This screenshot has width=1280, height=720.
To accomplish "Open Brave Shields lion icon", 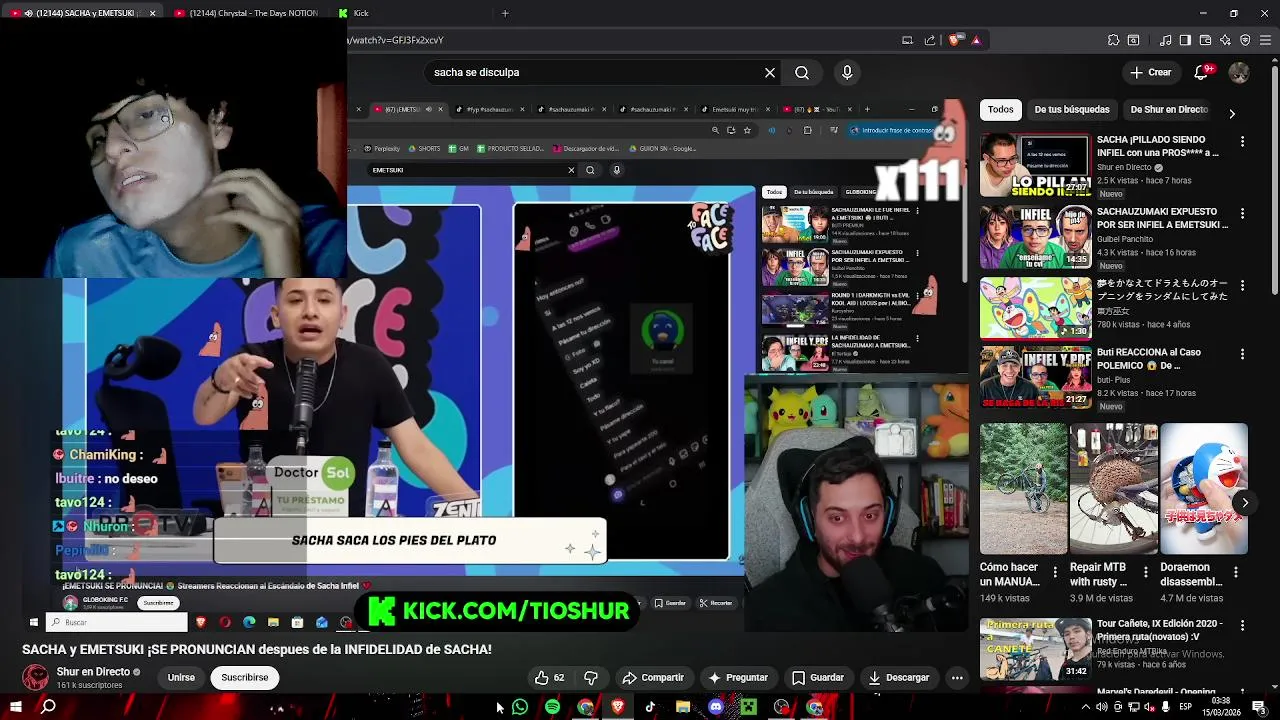I will 954,40.
